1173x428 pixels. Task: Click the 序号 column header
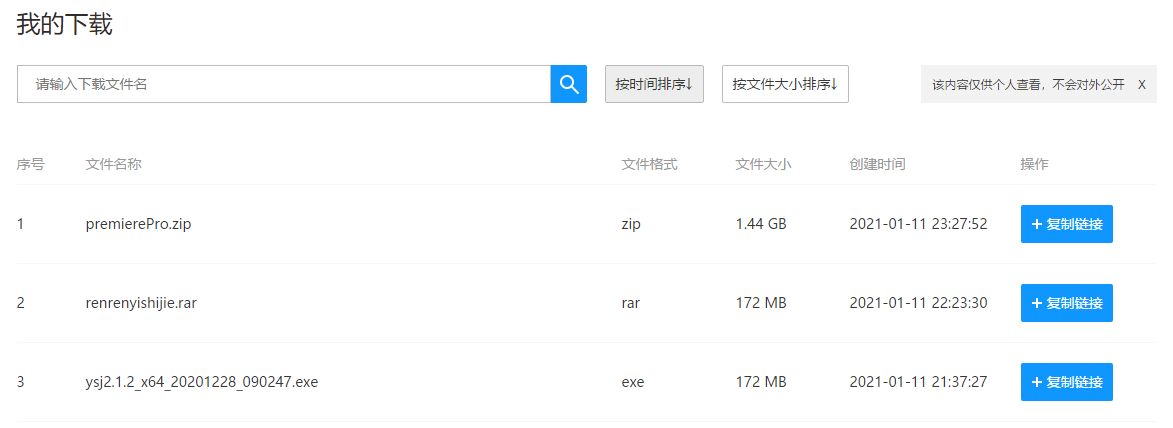31,164
